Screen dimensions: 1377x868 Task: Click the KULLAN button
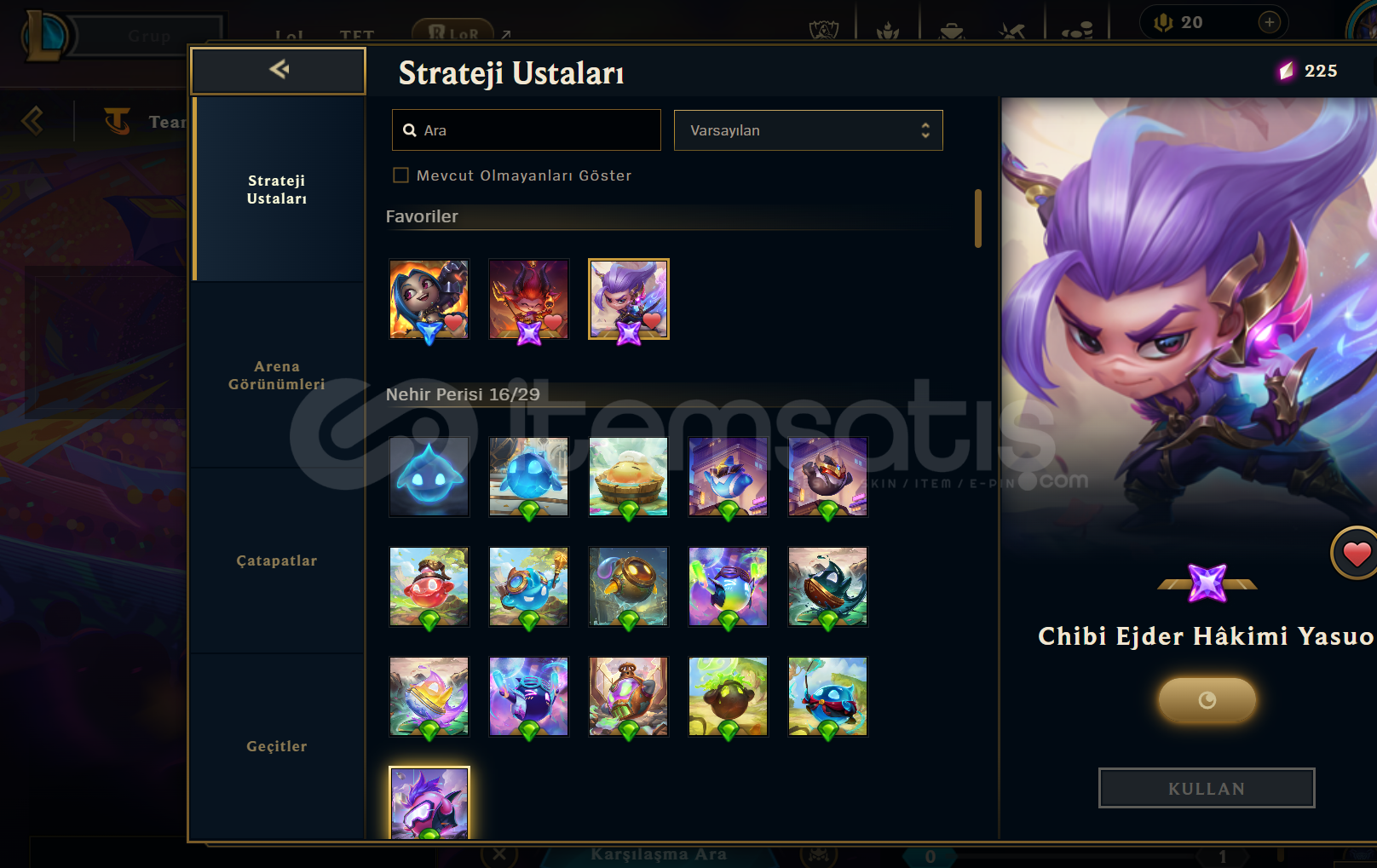pyautogui.click(x=1207, y=788)
